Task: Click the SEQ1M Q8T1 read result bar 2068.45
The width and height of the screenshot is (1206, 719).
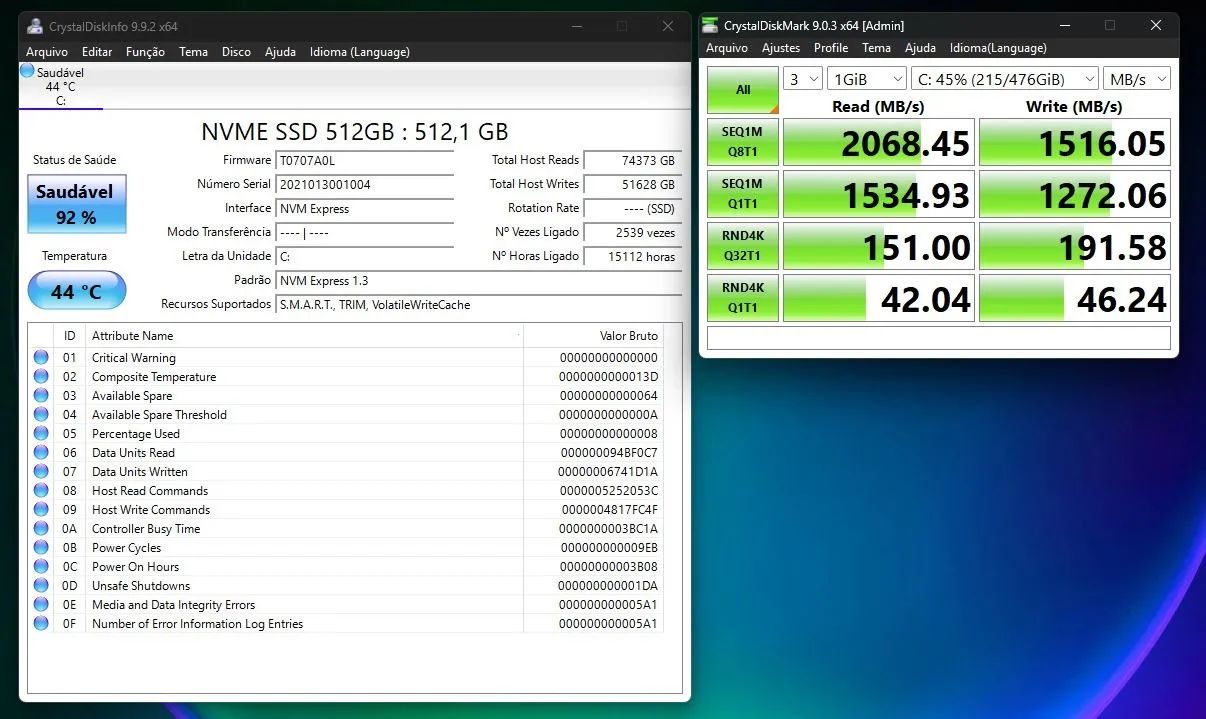Action: pyautogui.click(x=878, y=143)
